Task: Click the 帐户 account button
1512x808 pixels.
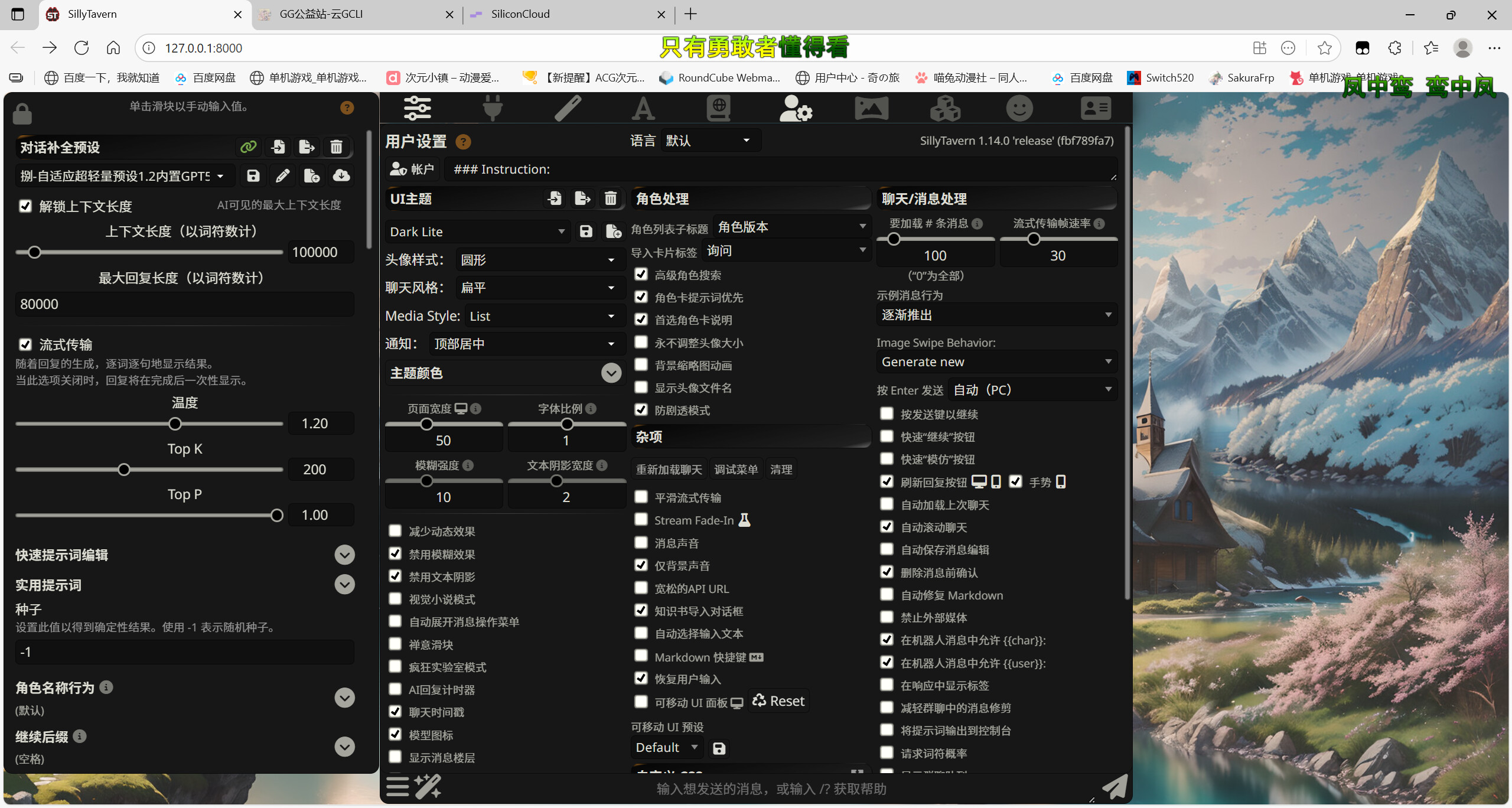Action: coord(413,170)
